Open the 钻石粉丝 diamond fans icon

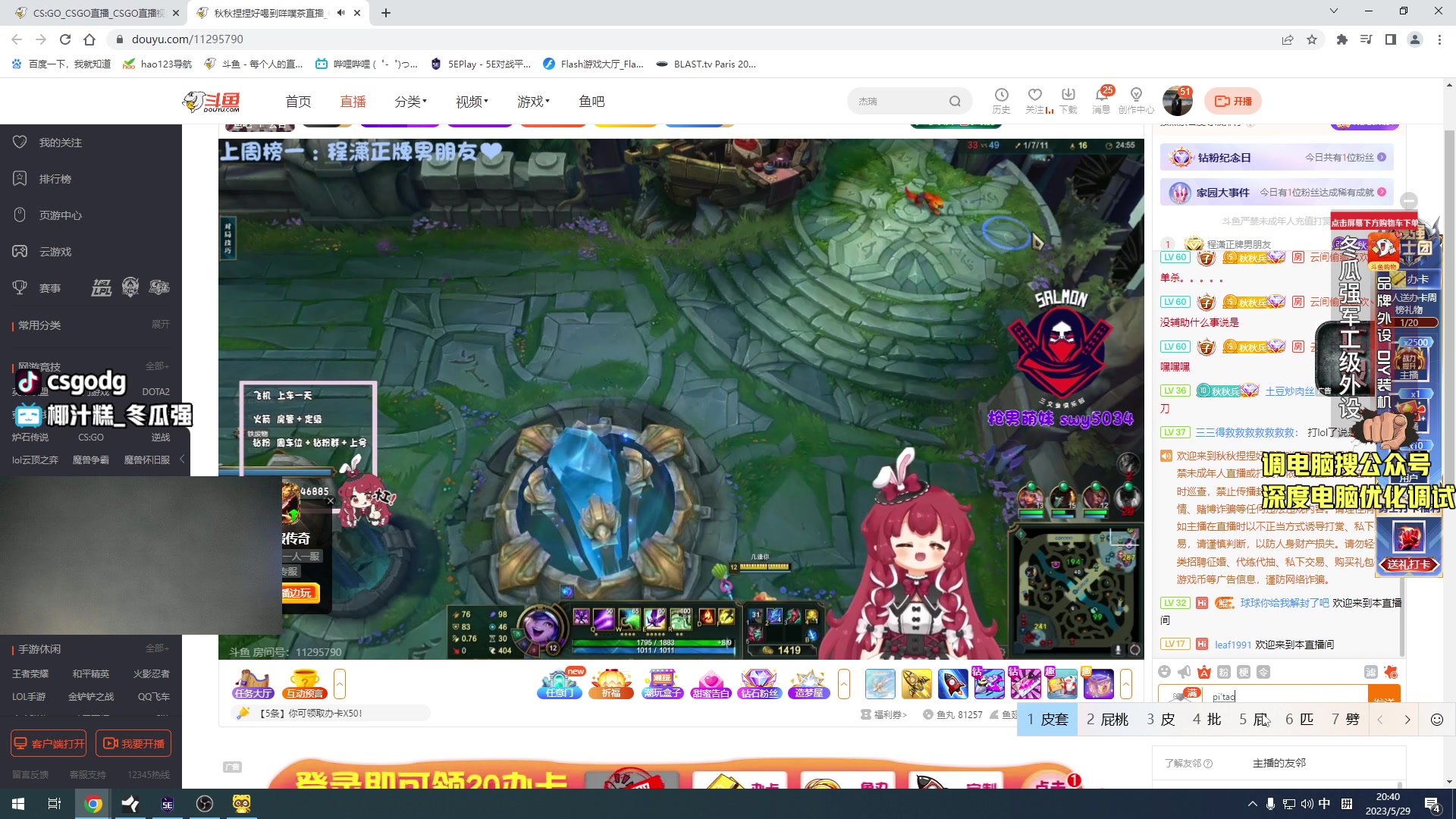759,684
